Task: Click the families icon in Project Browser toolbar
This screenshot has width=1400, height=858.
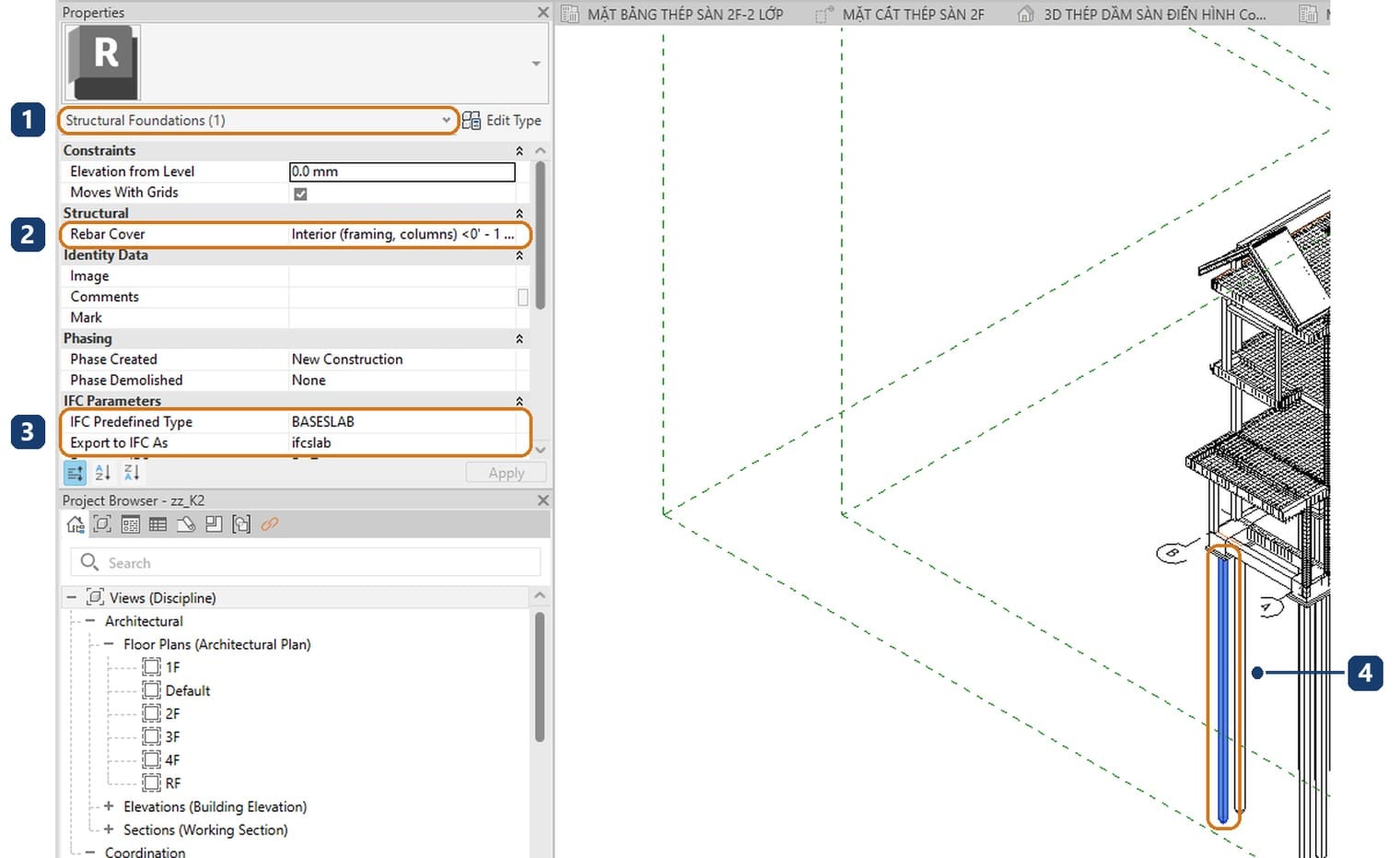Action: point(214,524)
